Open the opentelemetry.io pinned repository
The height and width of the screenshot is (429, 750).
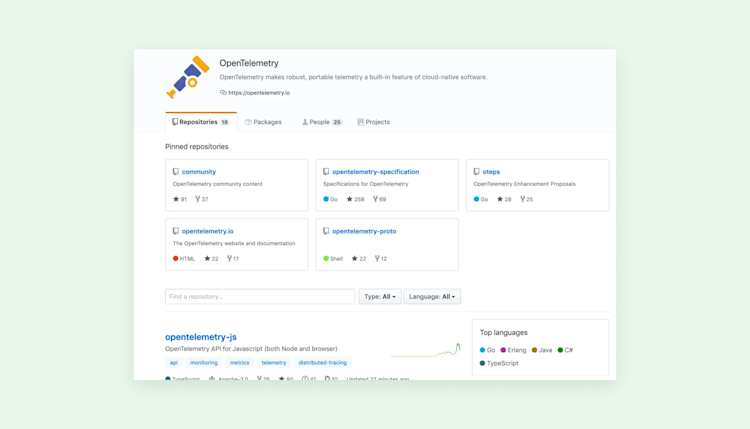208,231
